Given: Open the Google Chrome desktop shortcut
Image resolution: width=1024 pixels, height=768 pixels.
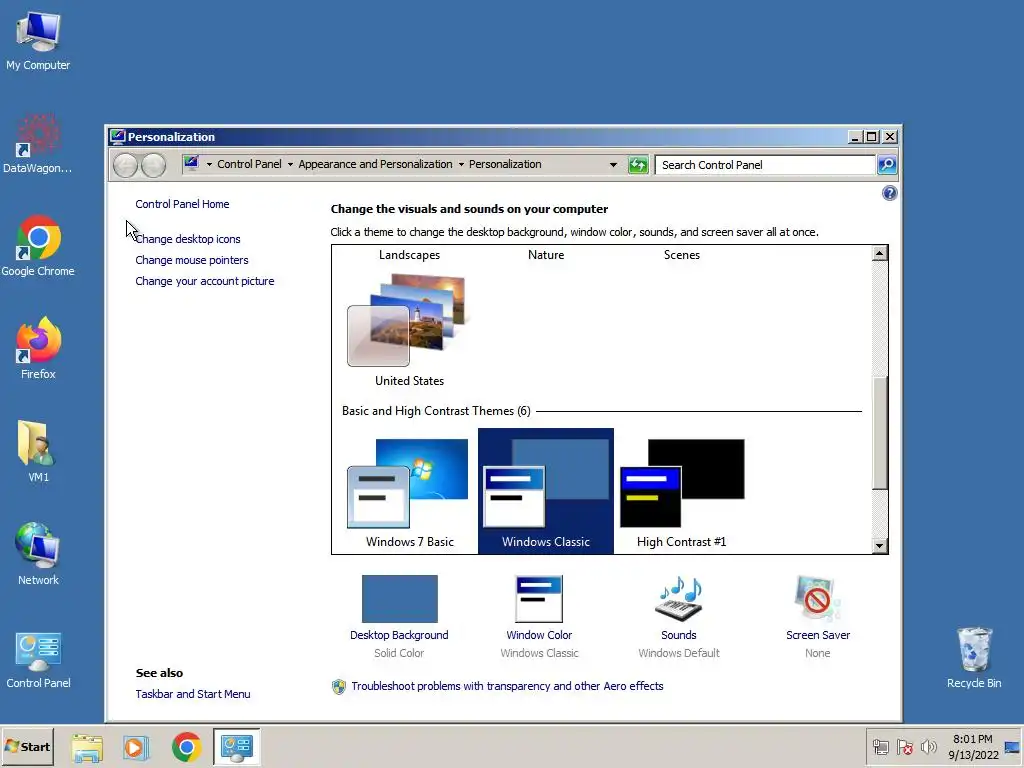Looking at the screenshot, I should [x=38, y=246].
